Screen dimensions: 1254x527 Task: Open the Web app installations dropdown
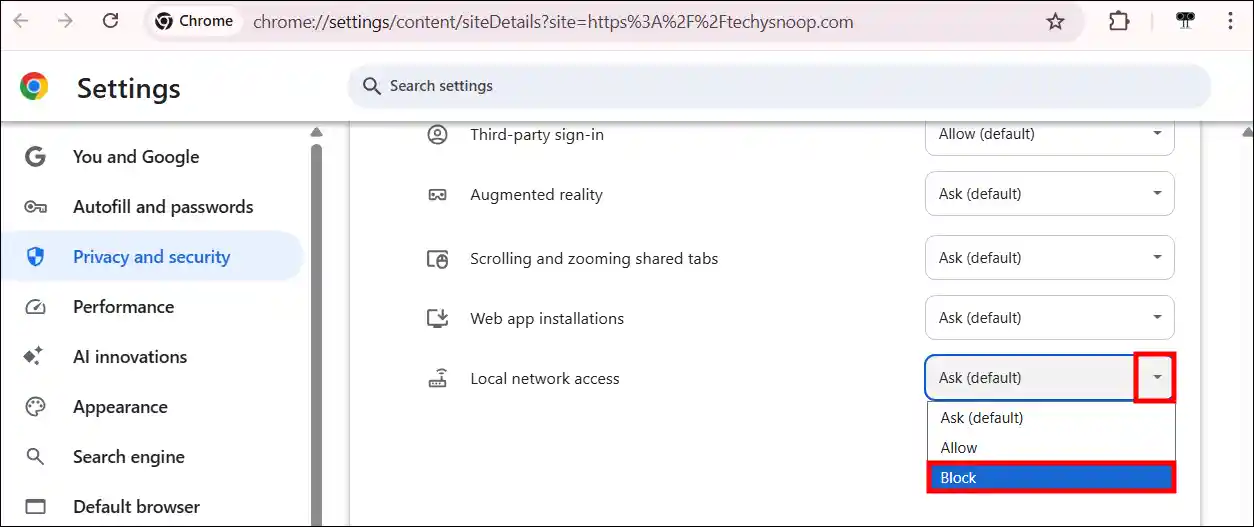pos(1050,317)
